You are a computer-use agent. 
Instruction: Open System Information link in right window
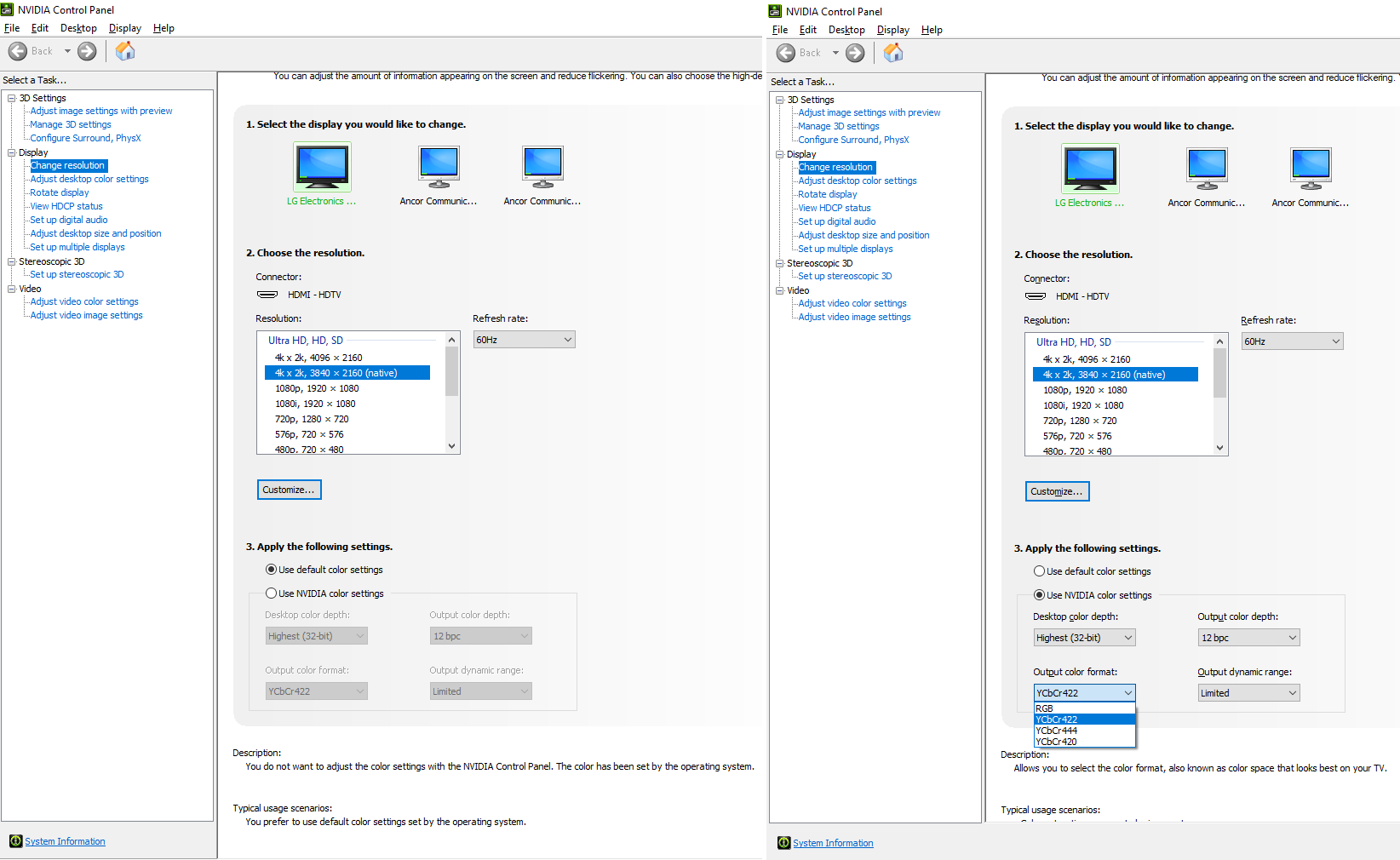833,843
